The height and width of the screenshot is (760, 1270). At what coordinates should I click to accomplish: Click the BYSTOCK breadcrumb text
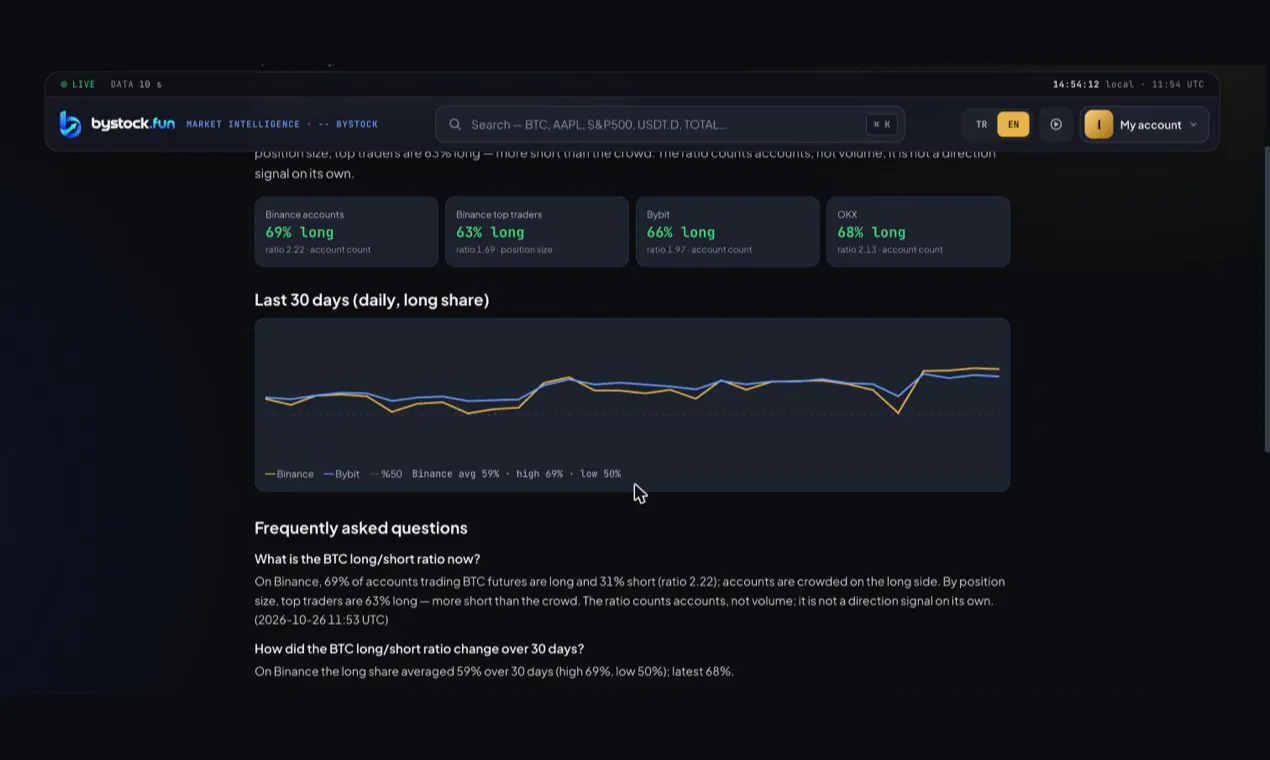[357, 125]
